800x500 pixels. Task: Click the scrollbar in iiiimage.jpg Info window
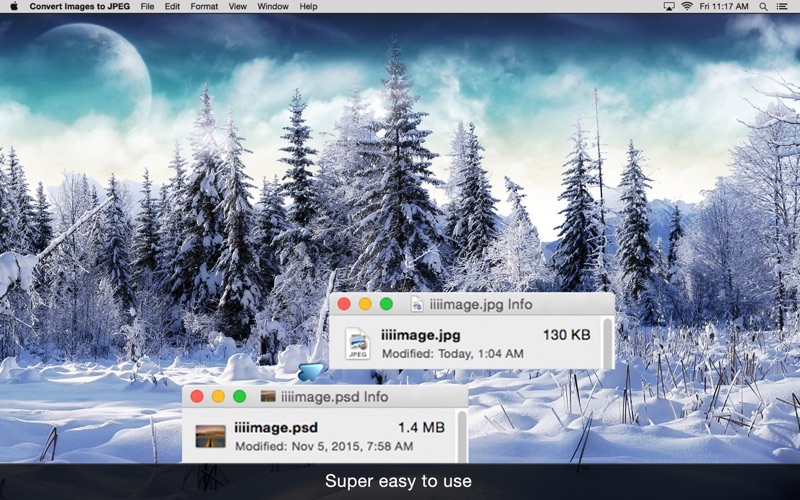608,343
